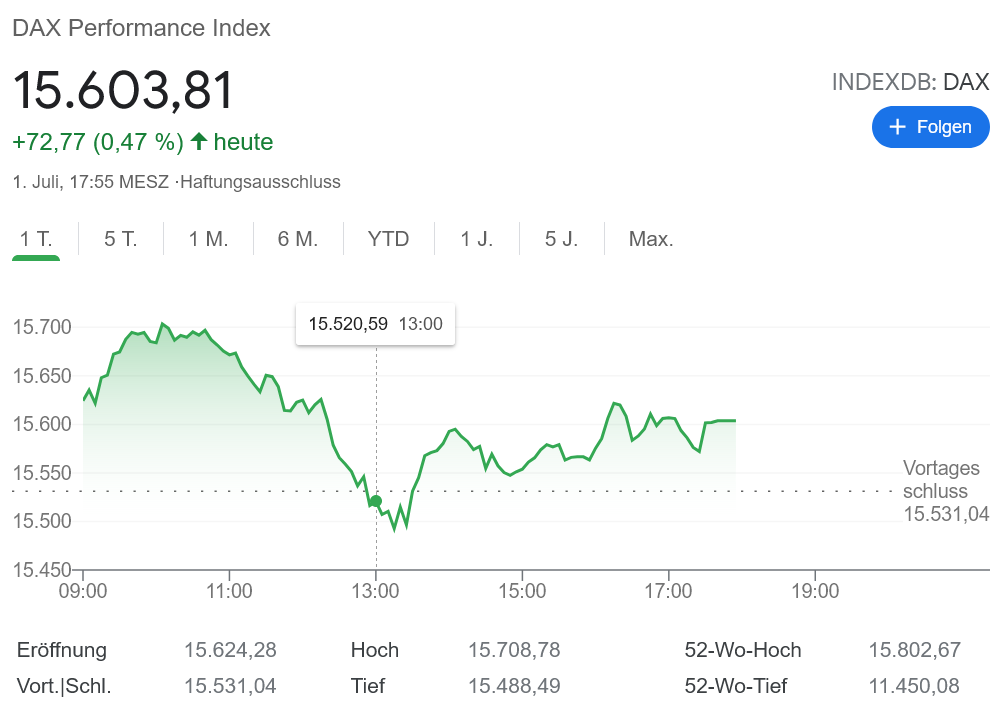
Task: Switch to the 5 T. chart tab
Action: coord(120,239)
